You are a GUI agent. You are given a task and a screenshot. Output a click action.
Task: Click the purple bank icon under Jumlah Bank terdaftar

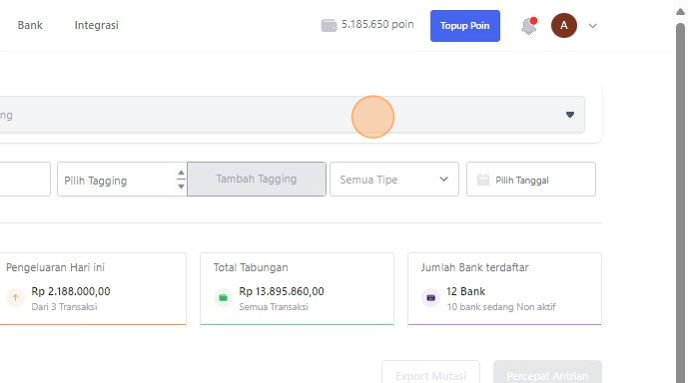431,298
